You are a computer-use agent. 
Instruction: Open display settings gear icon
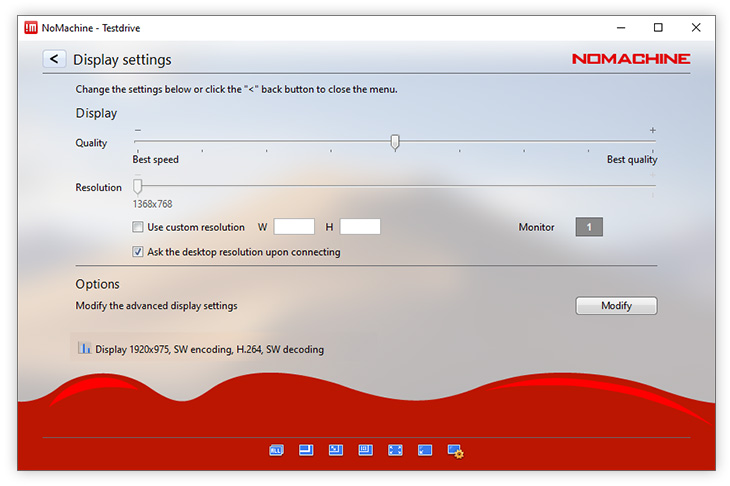click(455, 451)
